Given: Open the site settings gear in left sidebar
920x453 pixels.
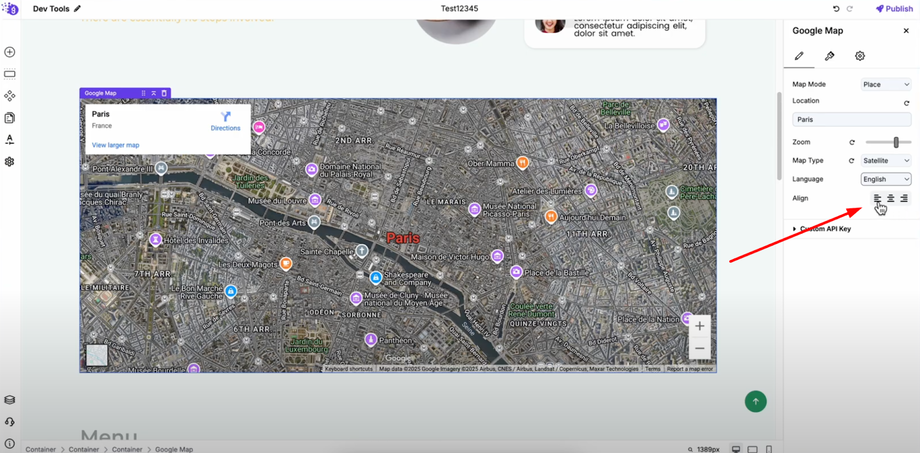Looking at the screenshot, I should (x=9, y=161).
